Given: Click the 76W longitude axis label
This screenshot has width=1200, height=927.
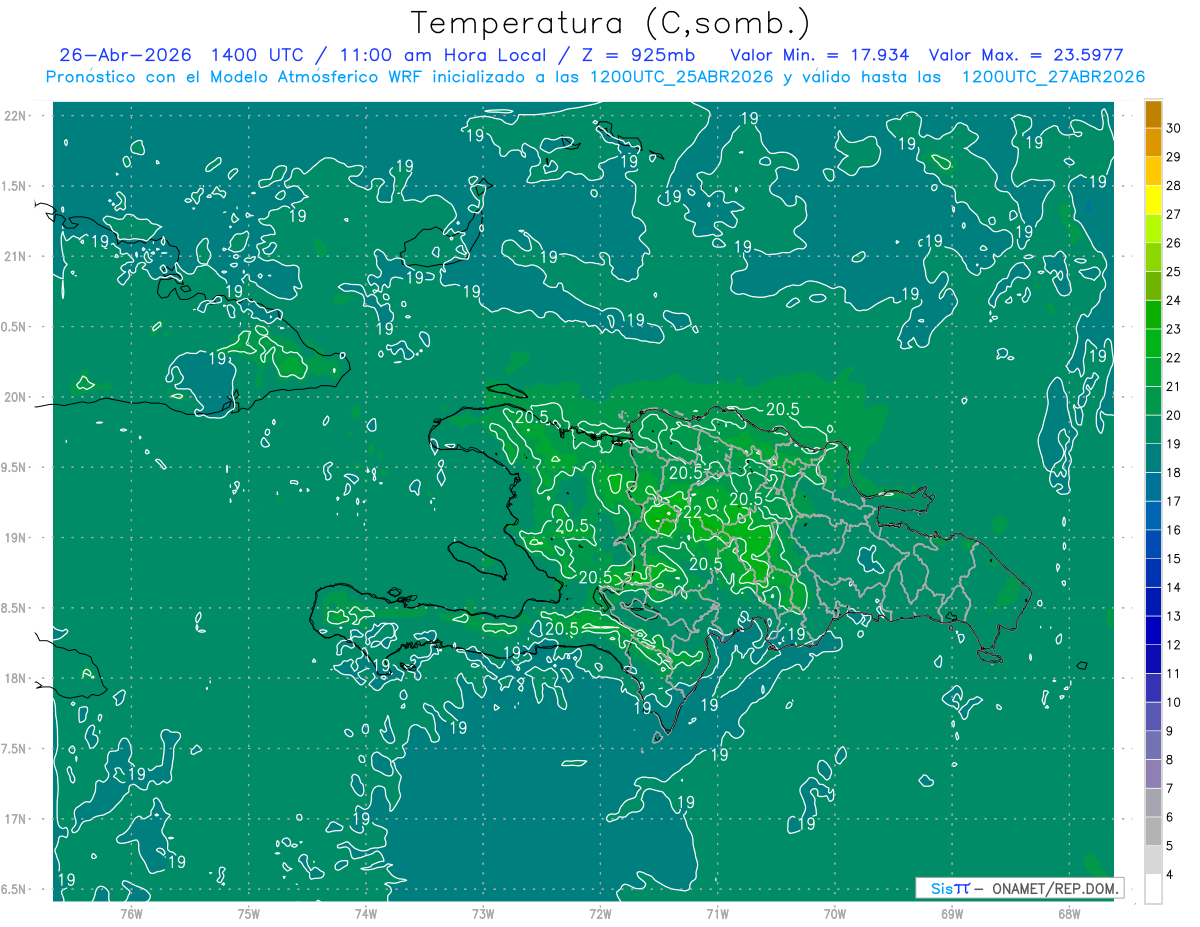Looking at the screenshot, I should tap(131, 913).
